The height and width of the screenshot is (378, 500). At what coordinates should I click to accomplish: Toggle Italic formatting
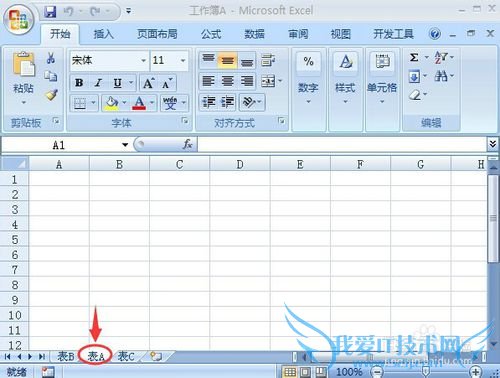(98, 83)
